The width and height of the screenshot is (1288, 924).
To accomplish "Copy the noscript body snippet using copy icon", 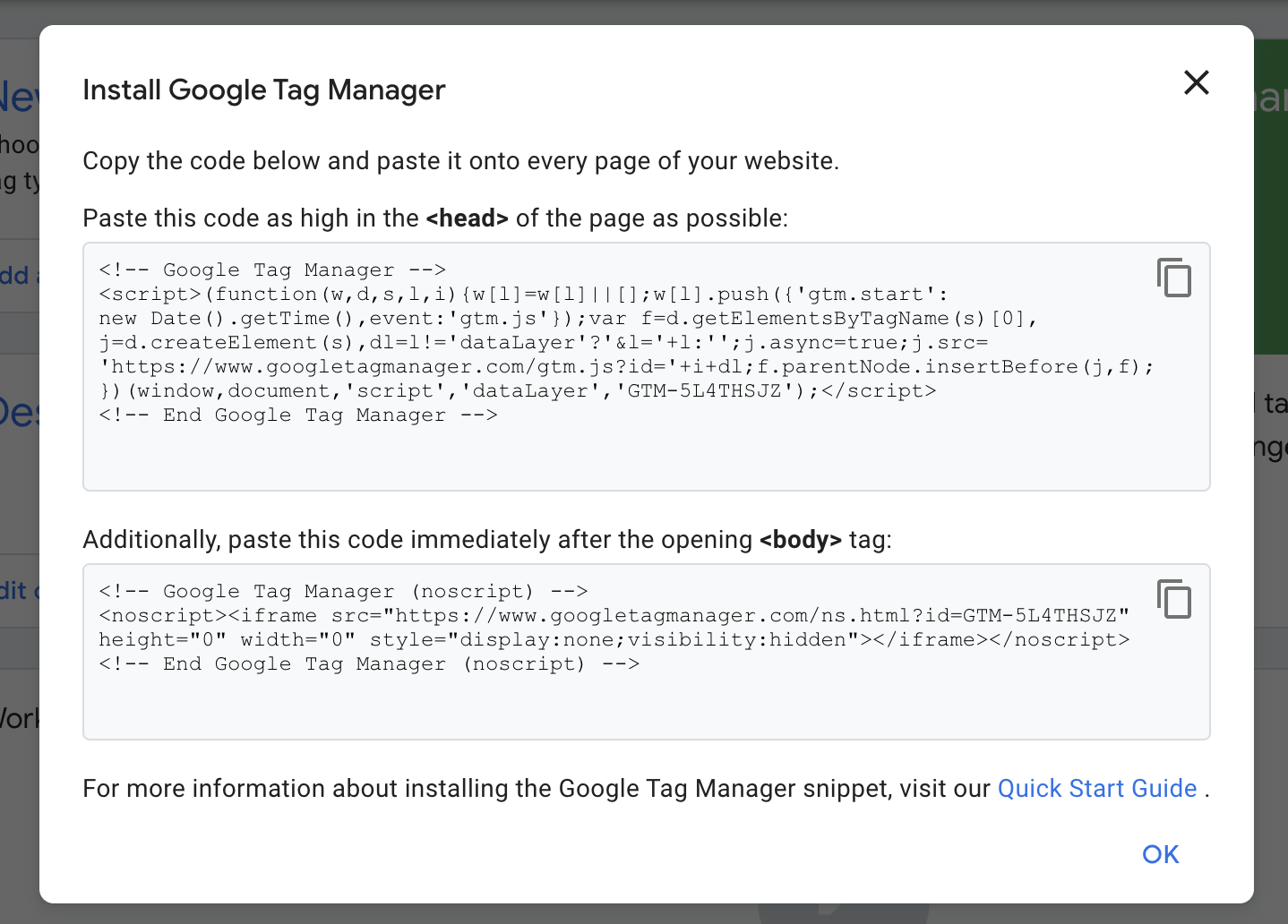I will click(1173, 599).
